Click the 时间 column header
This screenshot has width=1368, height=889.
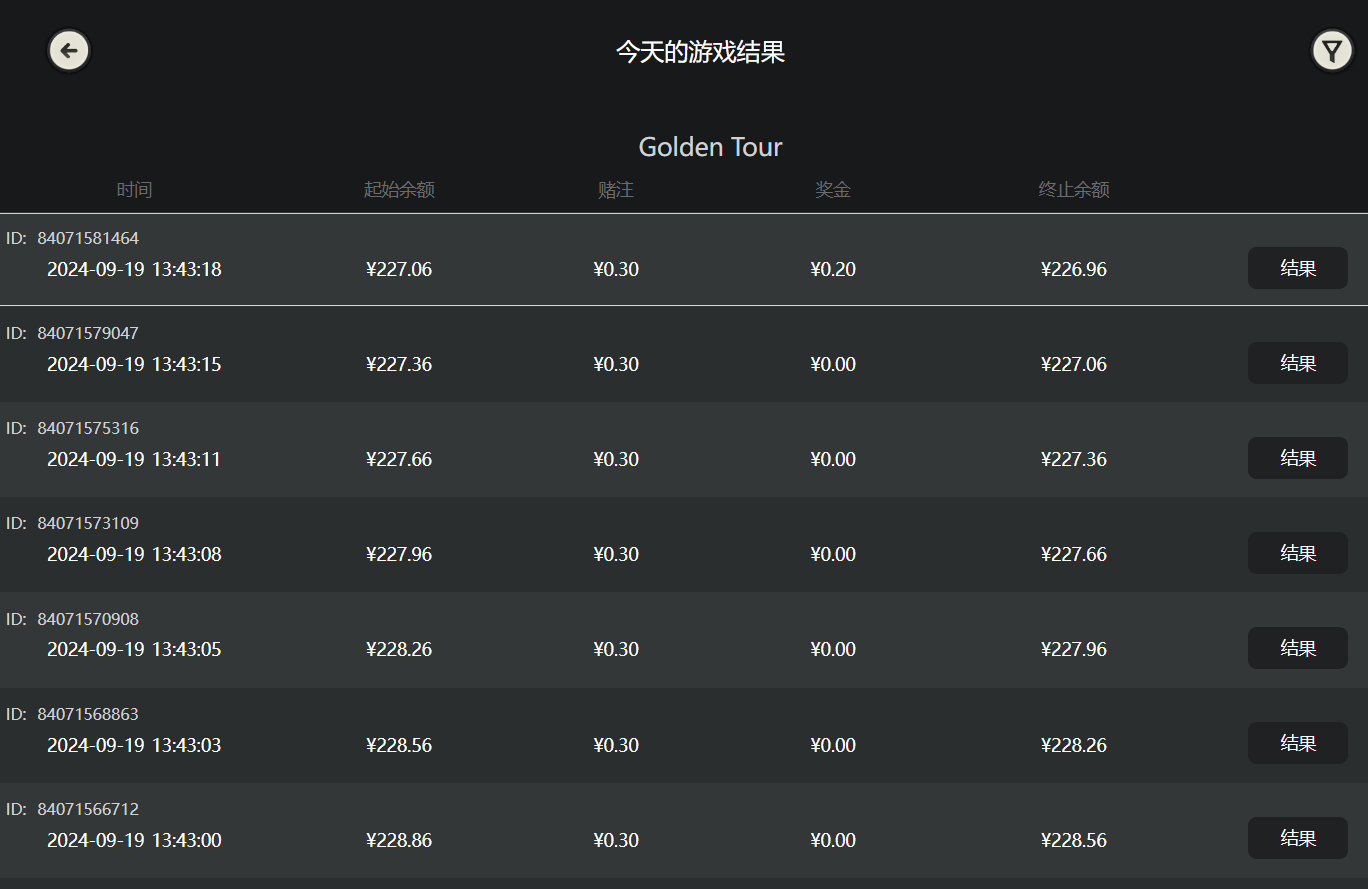click(134, 190)
